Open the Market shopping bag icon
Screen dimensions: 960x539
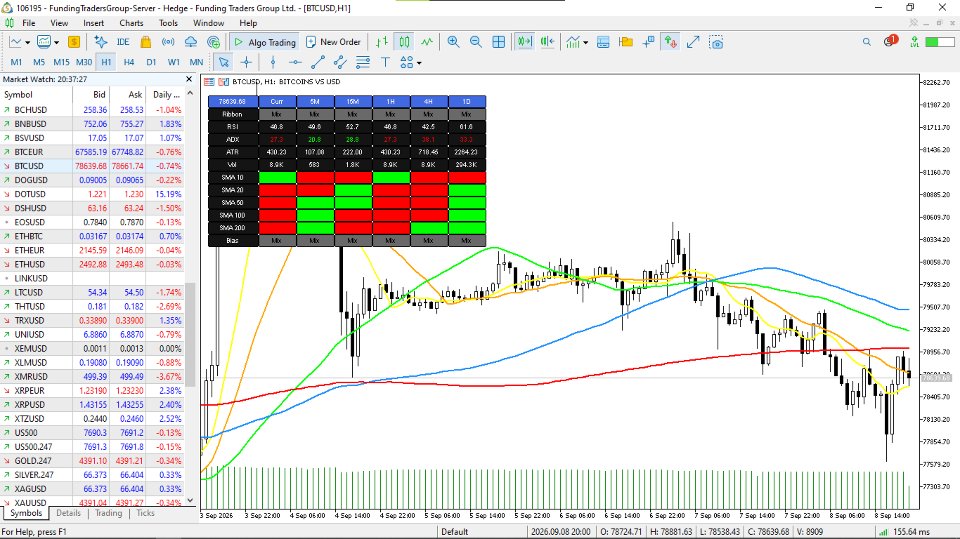(146, 42)
